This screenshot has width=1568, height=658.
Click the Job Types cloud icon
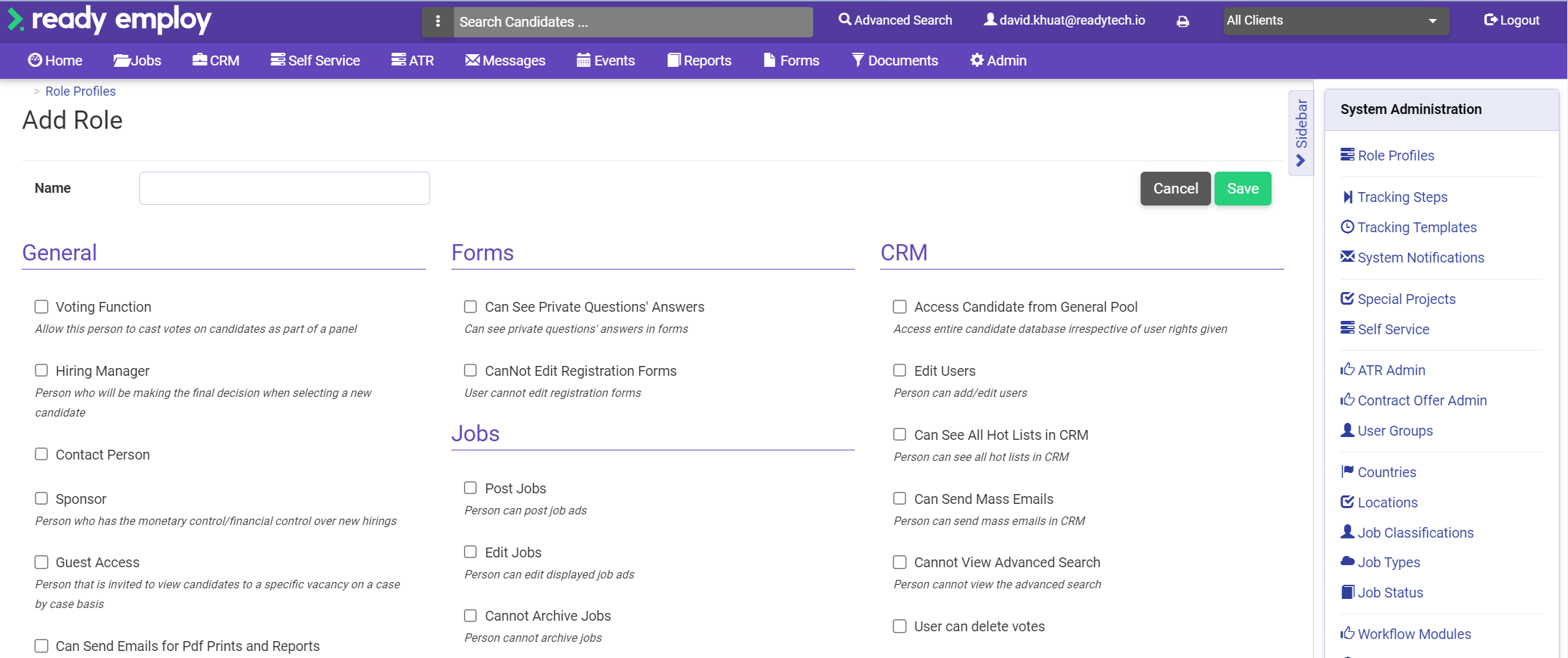tap(1347, 562)
